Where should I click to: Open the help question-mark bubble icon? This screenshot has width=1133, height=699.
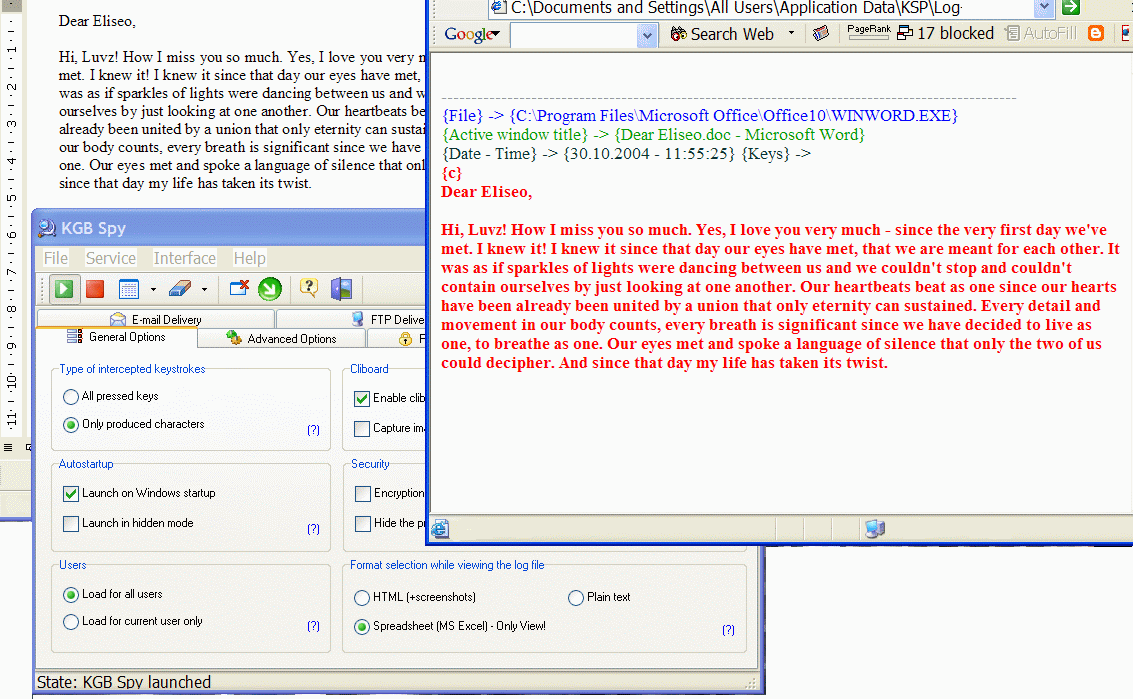[x=309, y=288]
